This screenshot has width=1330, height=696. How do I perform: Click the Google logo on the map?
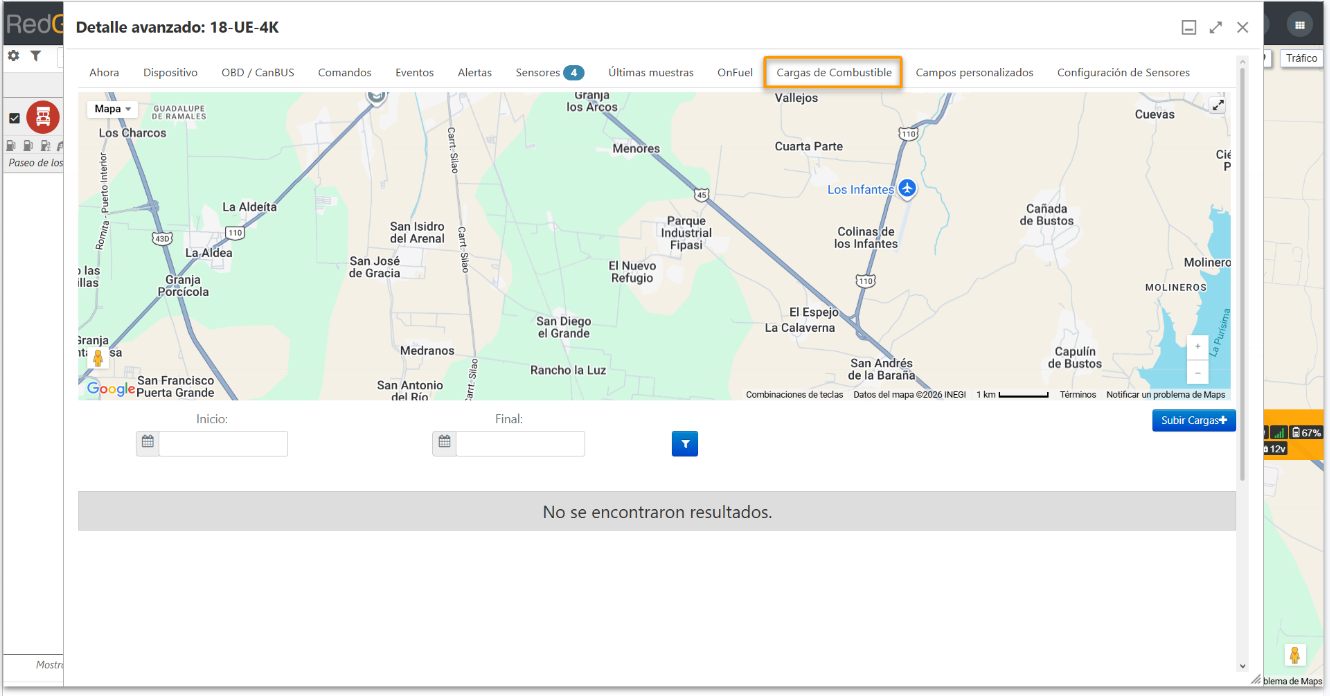click(x=111, y=389)
